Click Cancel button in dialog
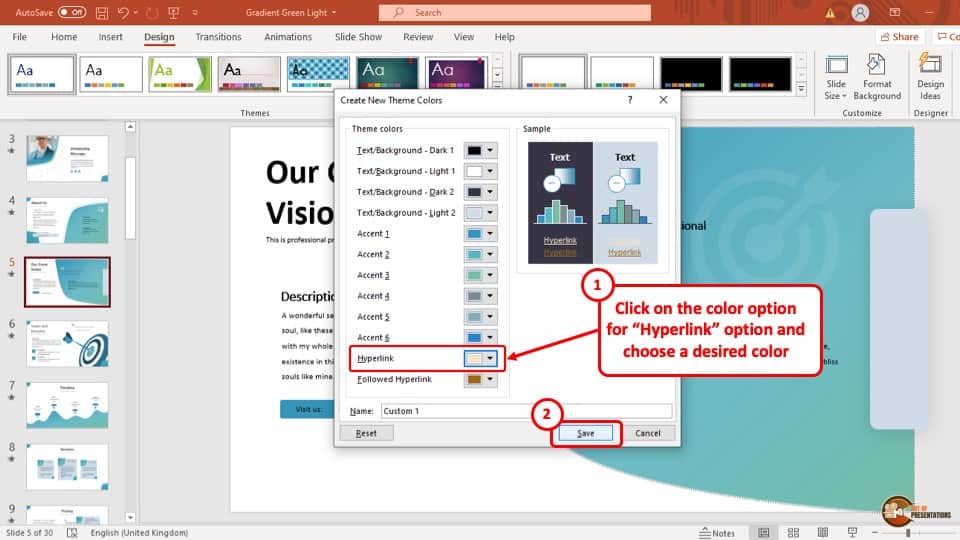Viewport: 960px width, 540px height. coord(648,433)
